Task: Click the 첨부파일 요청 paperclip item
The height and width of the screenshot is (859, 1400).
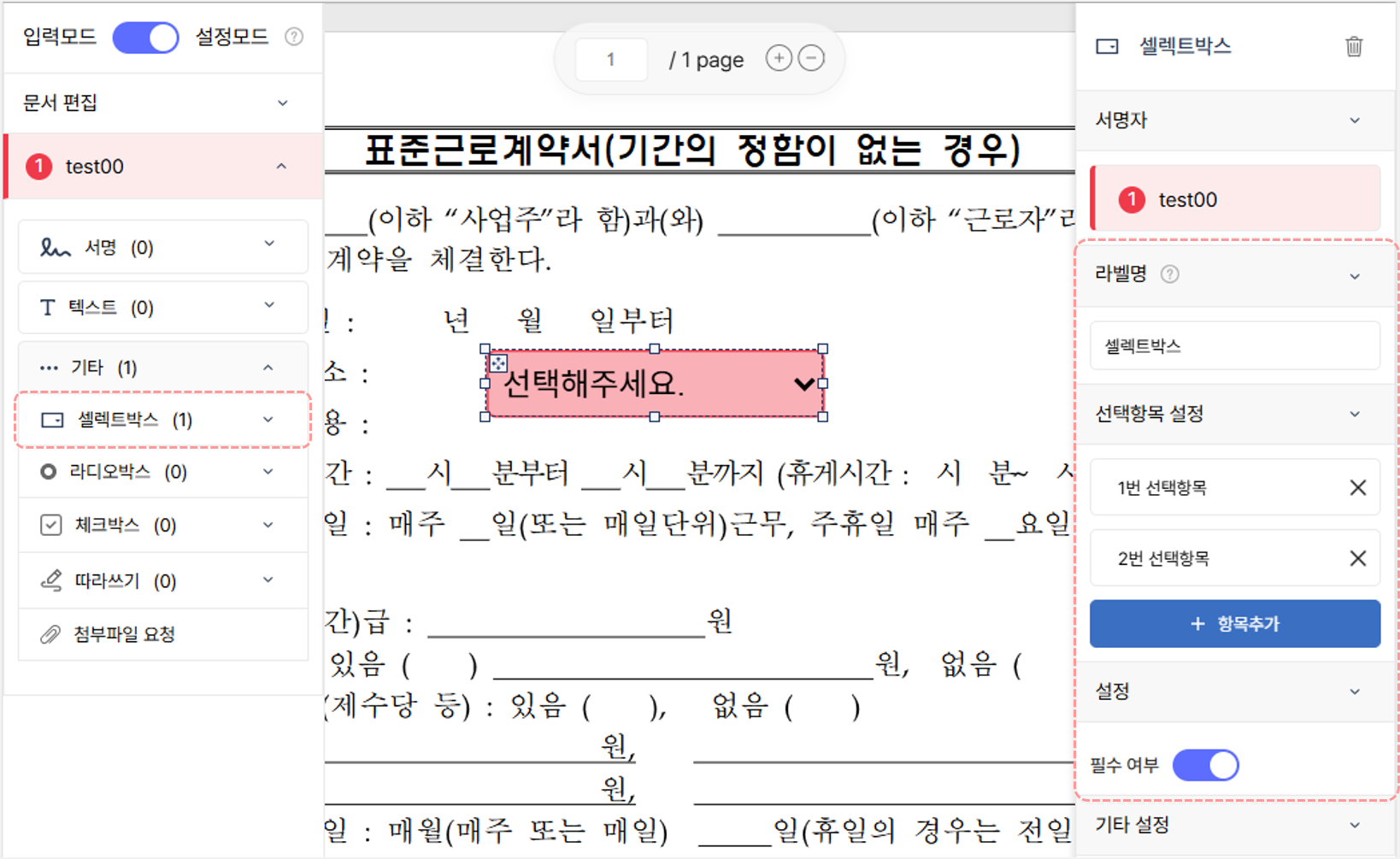Action: (163, 634)
